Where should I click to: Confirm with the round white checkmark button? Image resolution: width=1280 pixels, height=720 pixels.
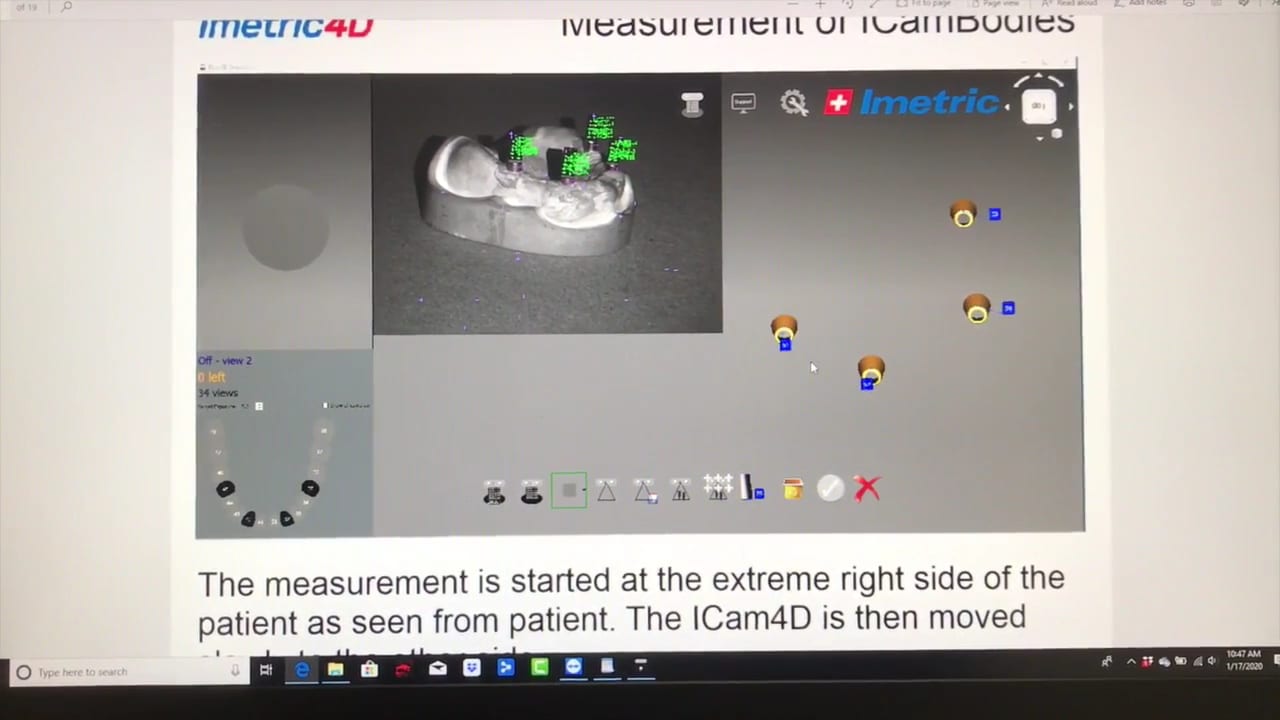(x=830, y=488)
